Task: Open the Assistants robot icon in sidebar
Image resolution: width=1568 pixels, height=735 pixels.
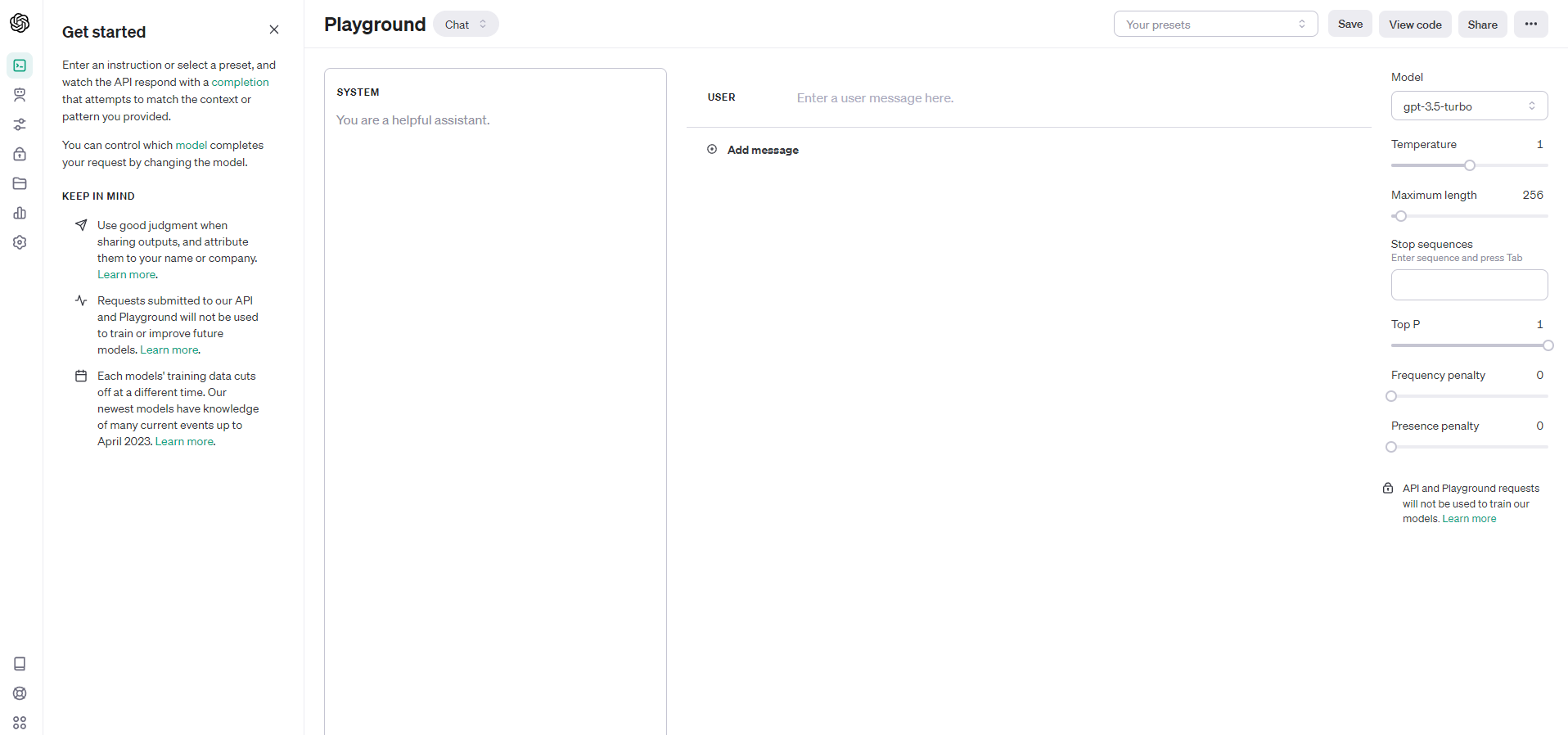Action: [20, 95]
